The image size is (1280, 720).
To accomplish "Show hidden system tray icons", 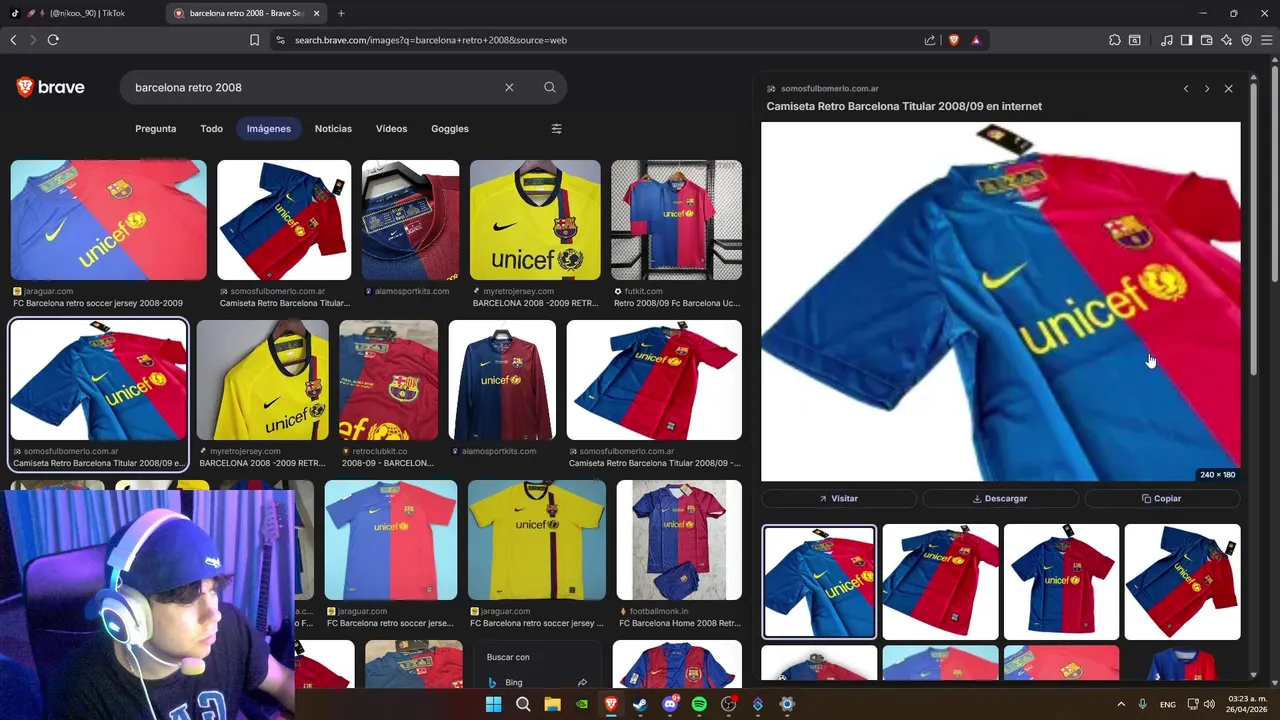I will 1120,704.
